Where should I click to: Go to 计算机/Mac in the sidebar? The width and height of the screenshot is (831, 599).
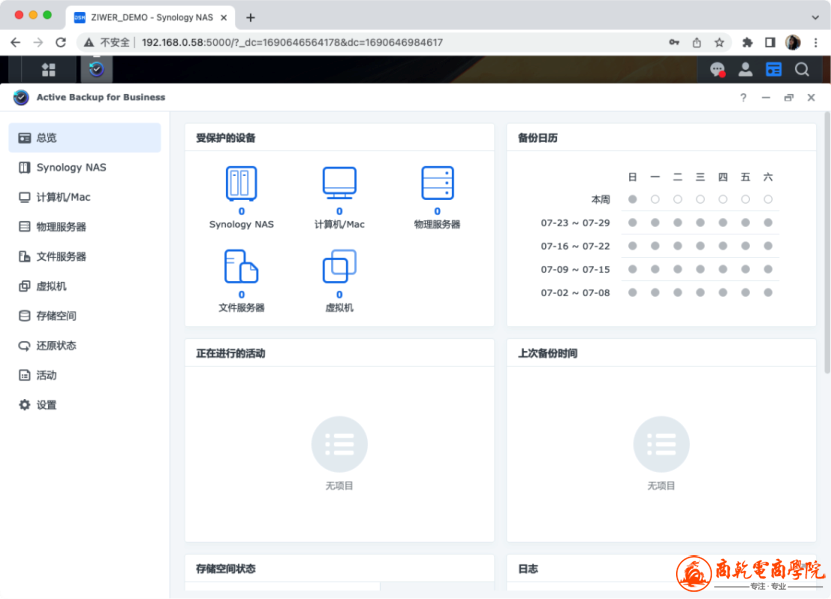pos(85,197)
